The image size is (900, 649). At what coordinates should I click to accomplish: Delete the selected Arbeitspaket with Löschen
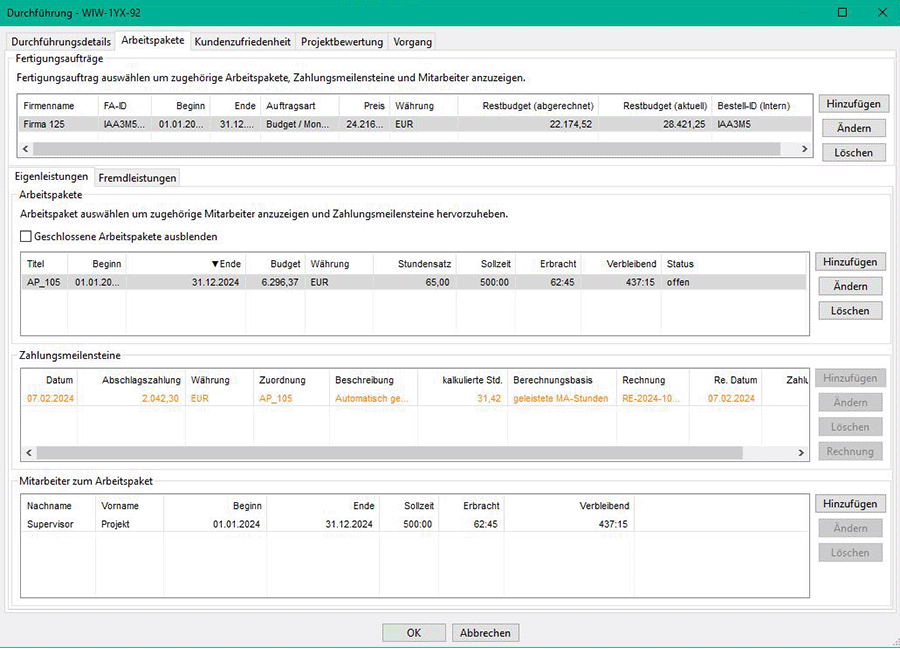[849, 311]
